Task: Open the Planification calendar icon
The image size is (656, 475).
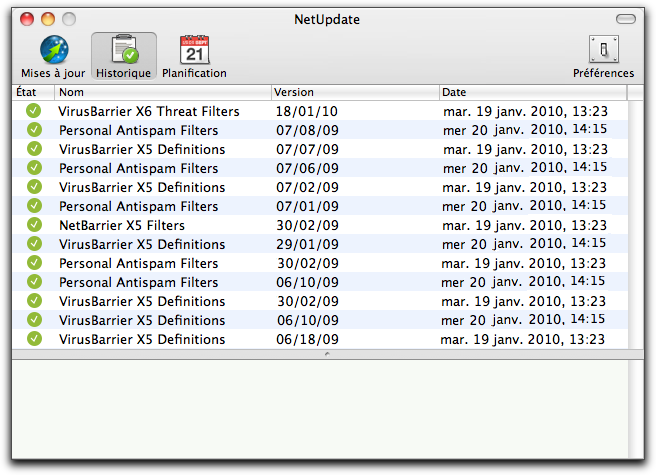Action: click(195, 49)
